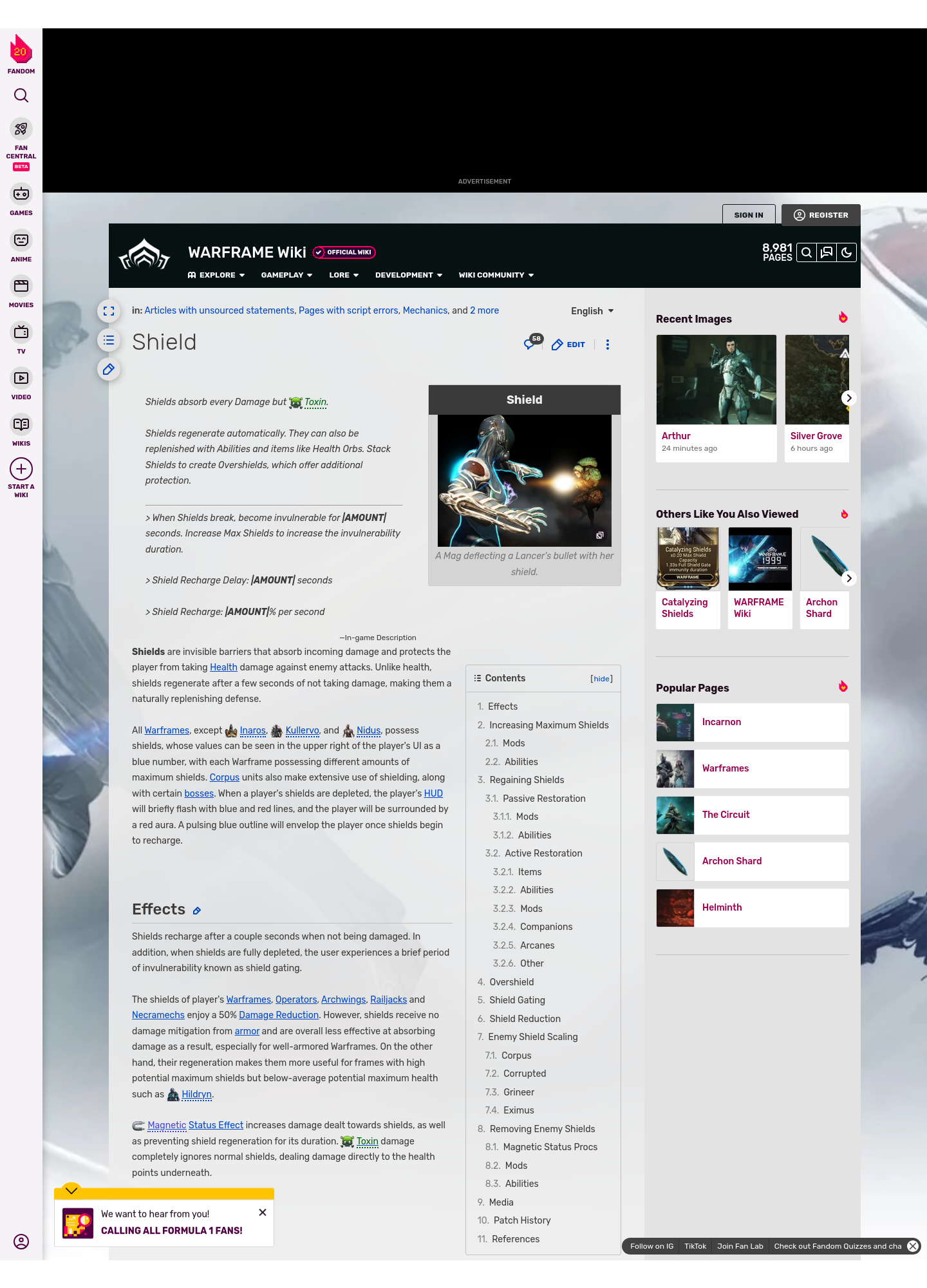Viewport: 927px width, 1288px height.
Task: Click the Hildryn warframe icon
Action: point(173,1094)
